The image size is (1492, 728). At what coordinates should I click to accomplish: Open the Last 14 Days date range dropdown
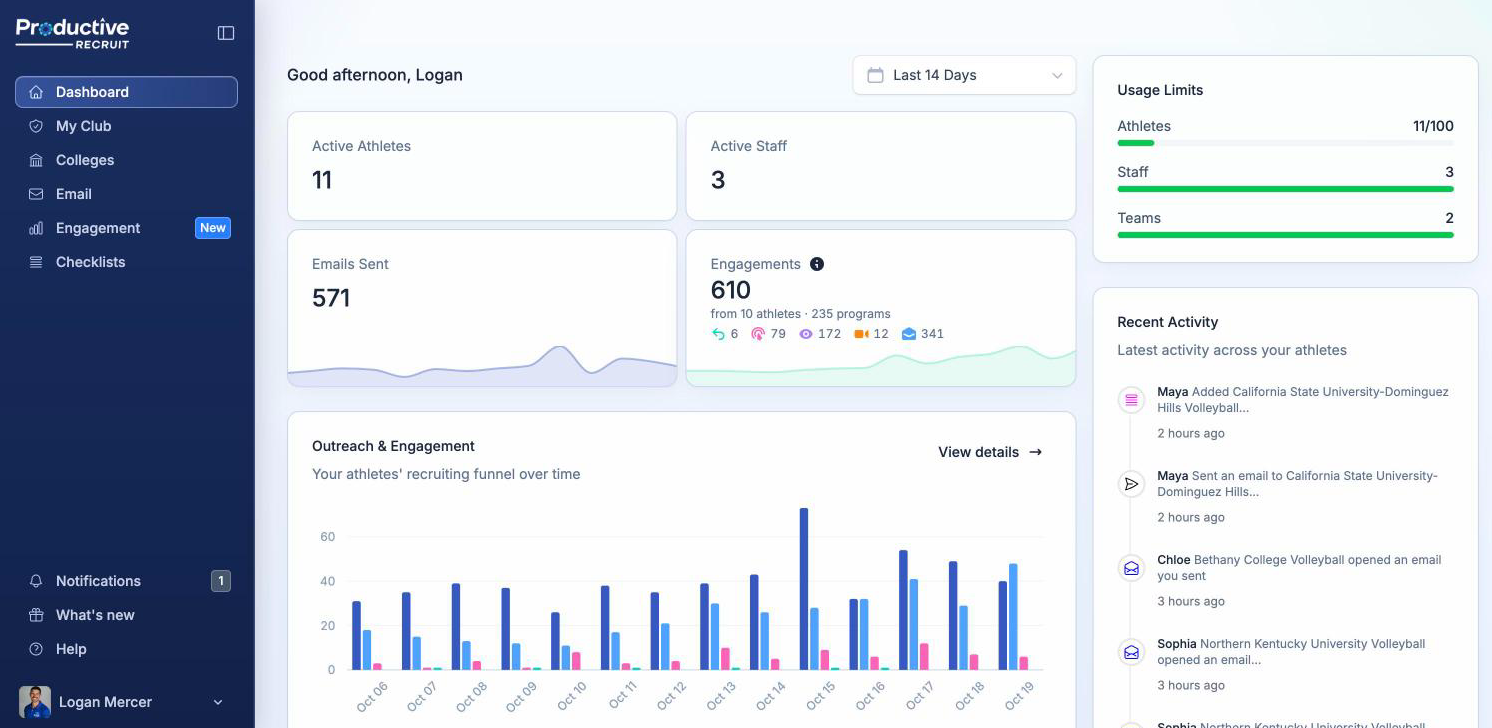point(964,75)
